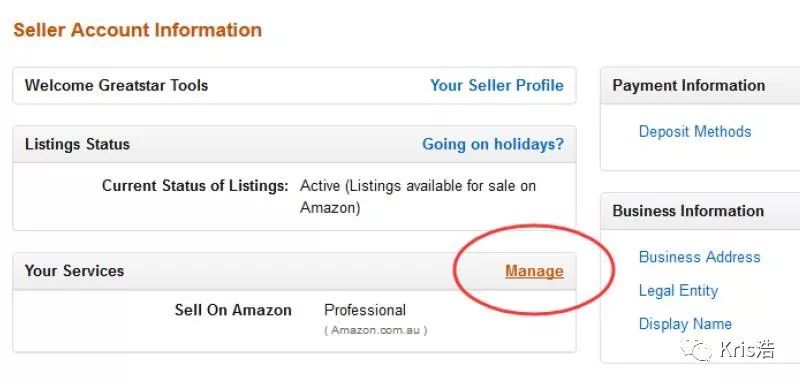
Task: Click the WeChat logo watermark icon
Action: point(694,348)
